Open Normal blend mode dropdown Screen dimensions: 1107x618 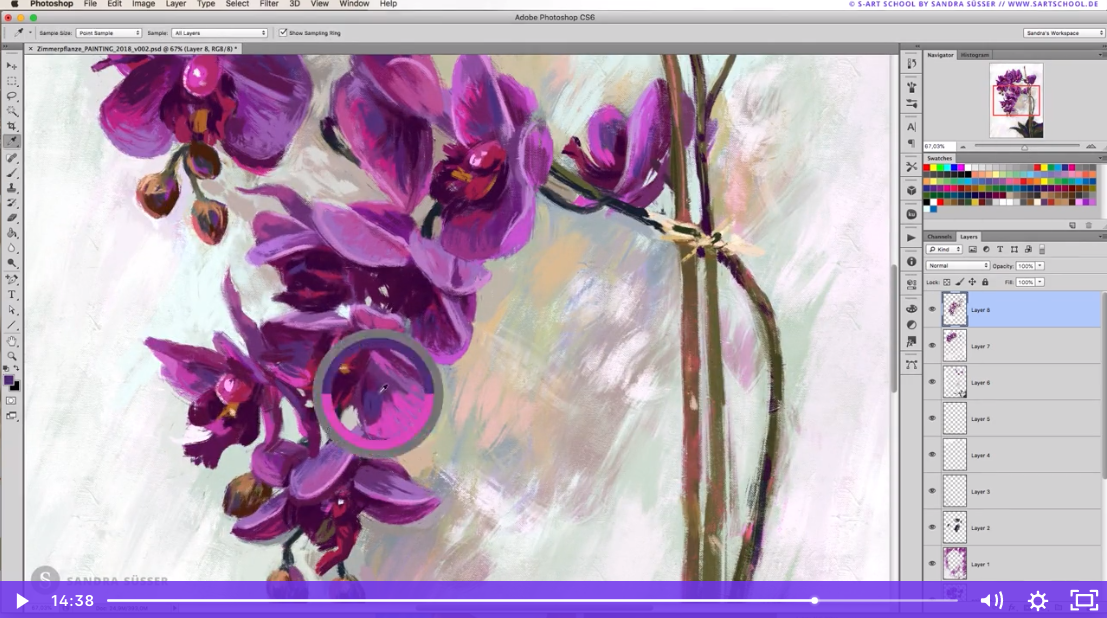coord(958,266)
